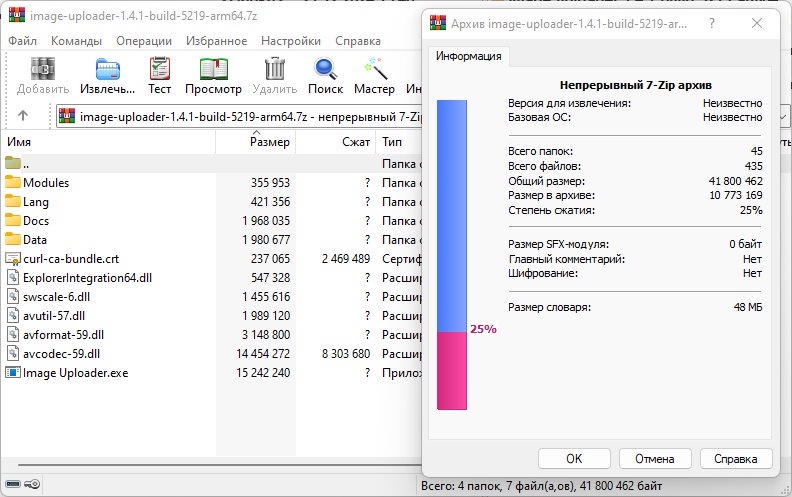Confirm the dialog with OK button
792x497 pixels.
(x=574, y=459)
